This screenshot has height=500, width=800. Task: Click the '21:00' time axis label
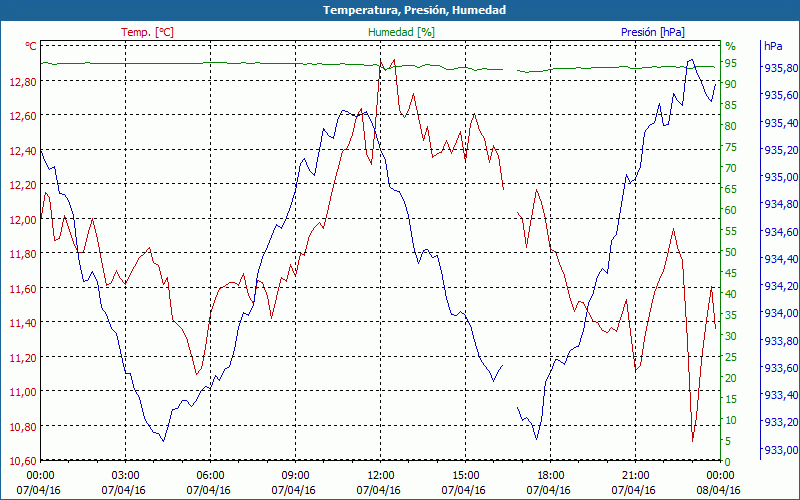point(636,476)
